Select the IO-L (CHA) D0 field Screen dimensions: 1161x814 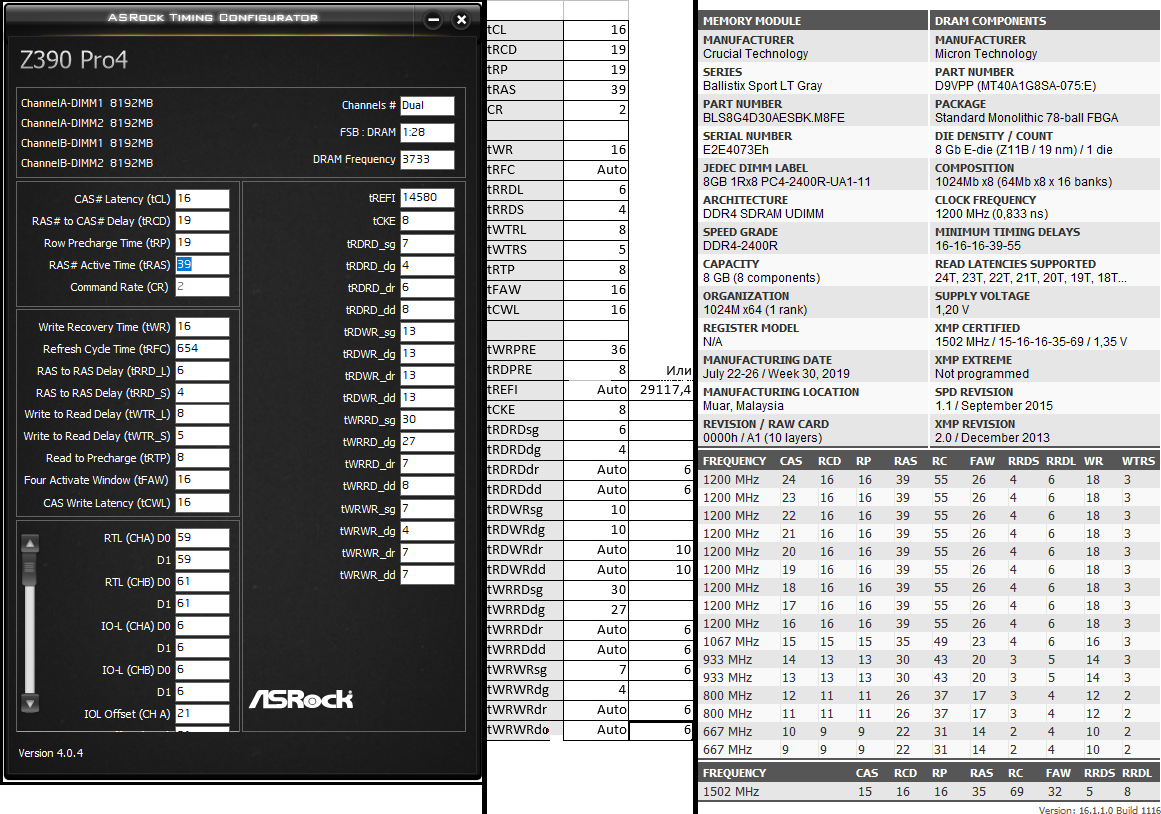click(x=202, y=626)
